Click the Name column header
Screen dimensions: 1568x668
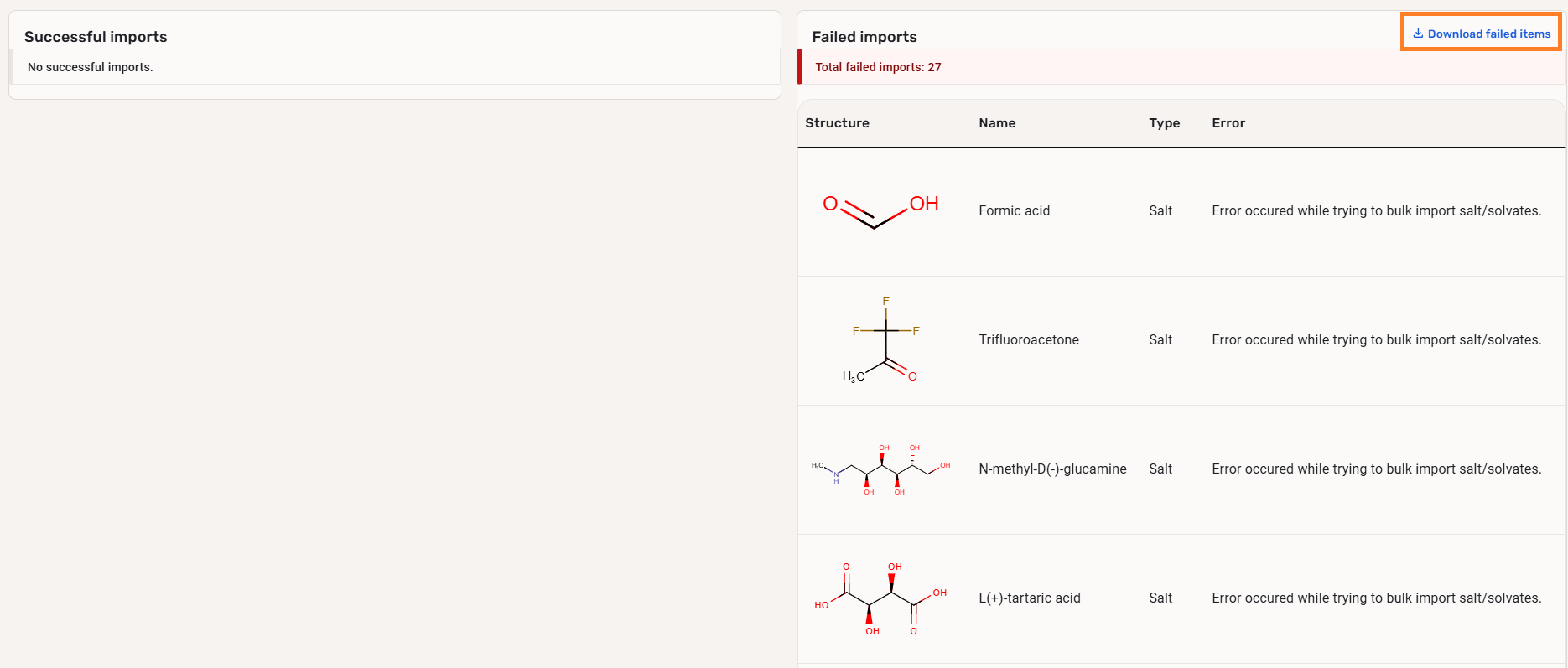click(x=997, y=123)
